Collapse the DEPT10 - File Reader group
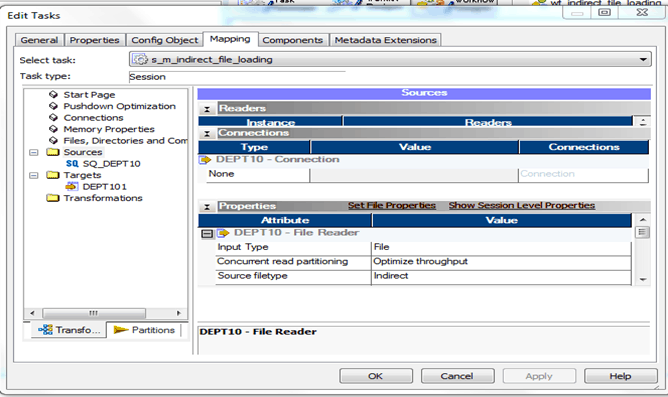 (x=207, y=233)
